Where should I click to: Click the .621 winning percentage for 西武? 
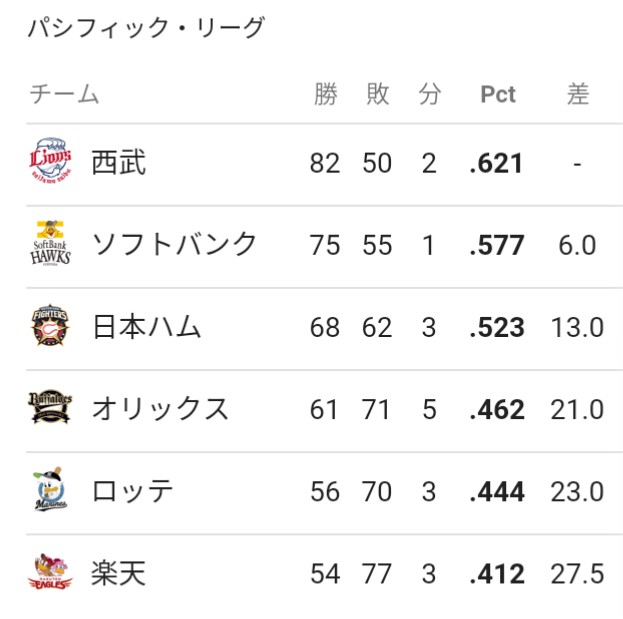tap(496, 163)
